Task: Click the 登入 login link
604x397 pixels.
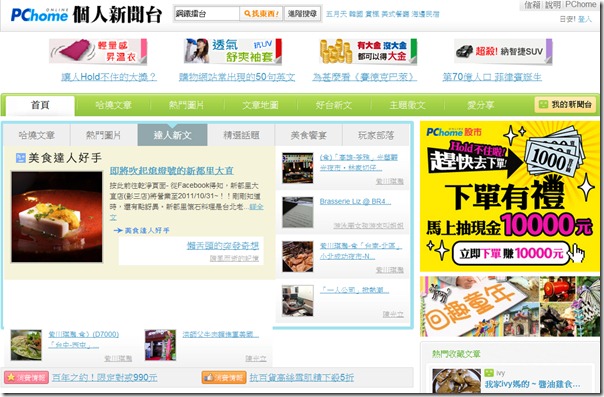Action: coord(584,19)
